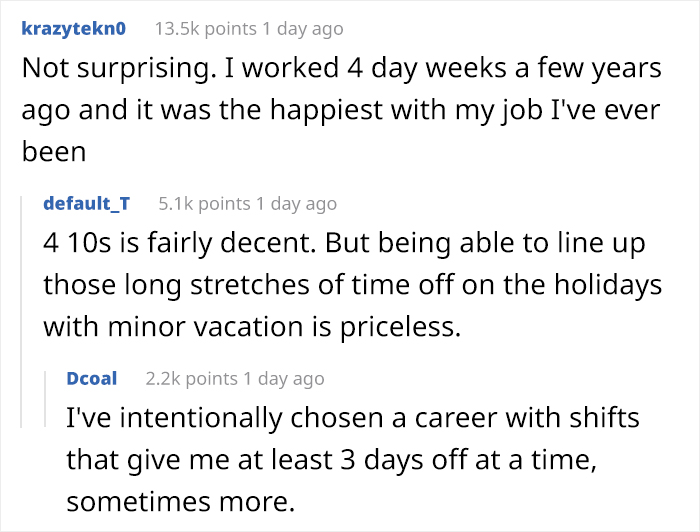The image size is (700, 532).
Task: Open krazytekn0's user profile
Action: (x=73, y=28)
